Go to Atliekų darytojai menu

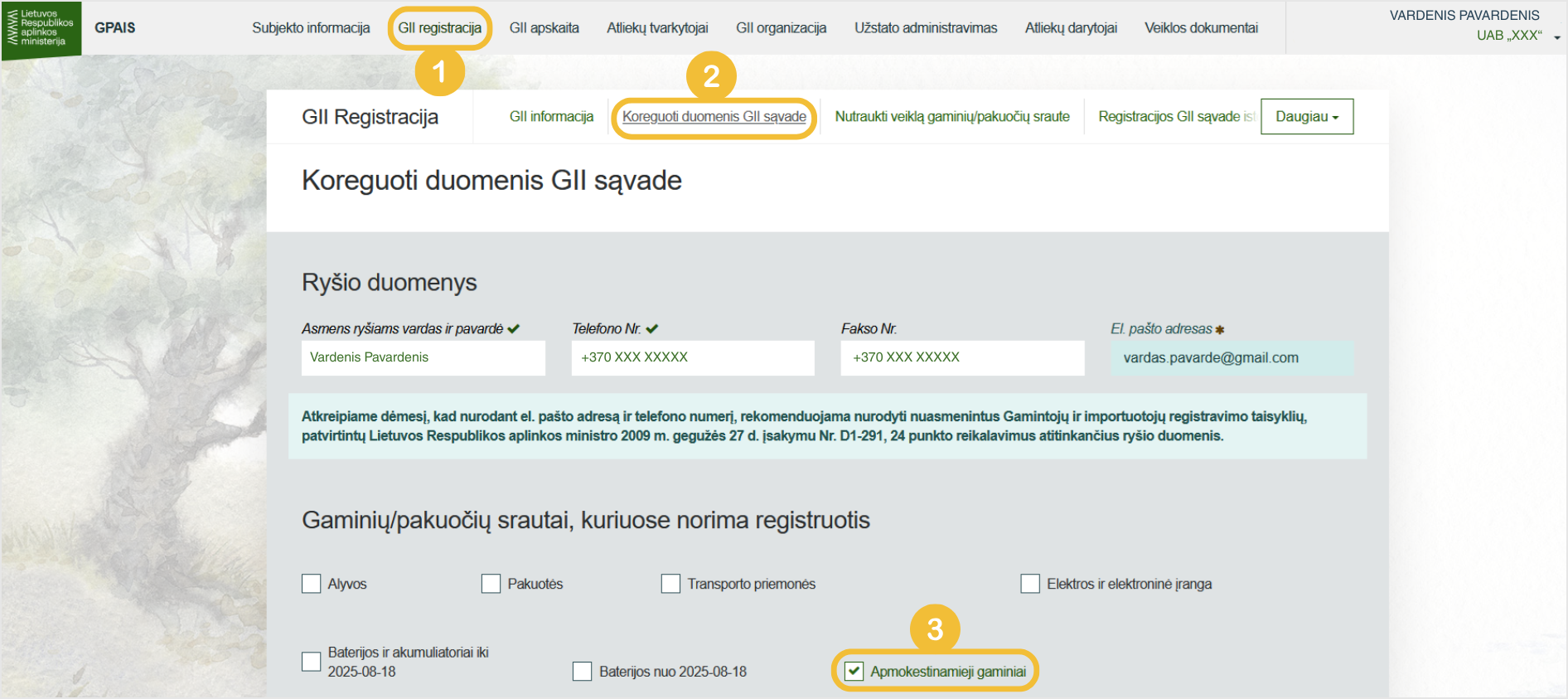pyautogui.click(x=1071, y=28)
